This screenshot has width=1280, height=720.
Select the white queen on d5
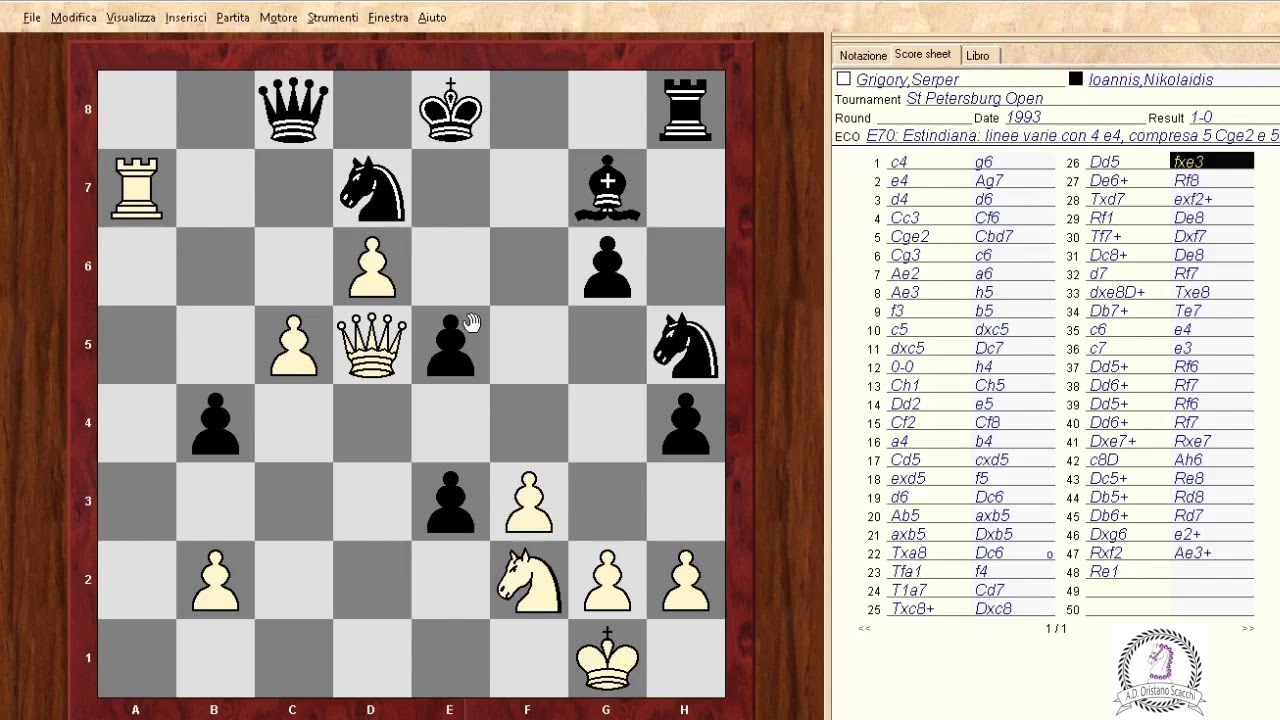(x=372, y=345)
